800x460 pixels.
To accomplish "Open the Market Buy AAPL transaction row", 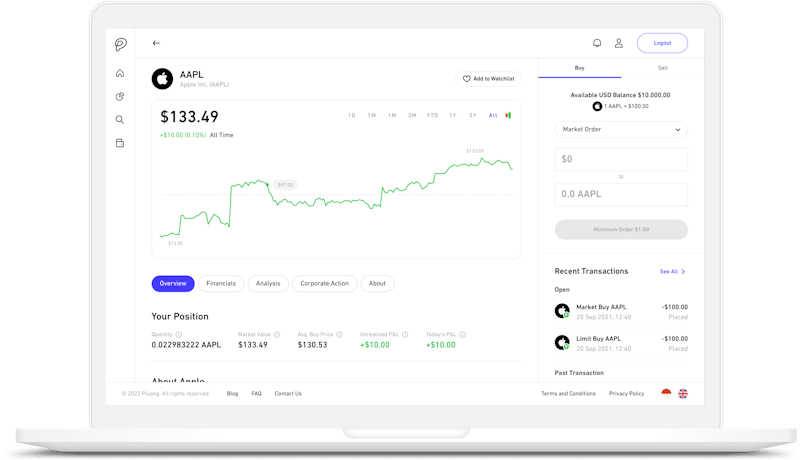I will click(621, 312).
